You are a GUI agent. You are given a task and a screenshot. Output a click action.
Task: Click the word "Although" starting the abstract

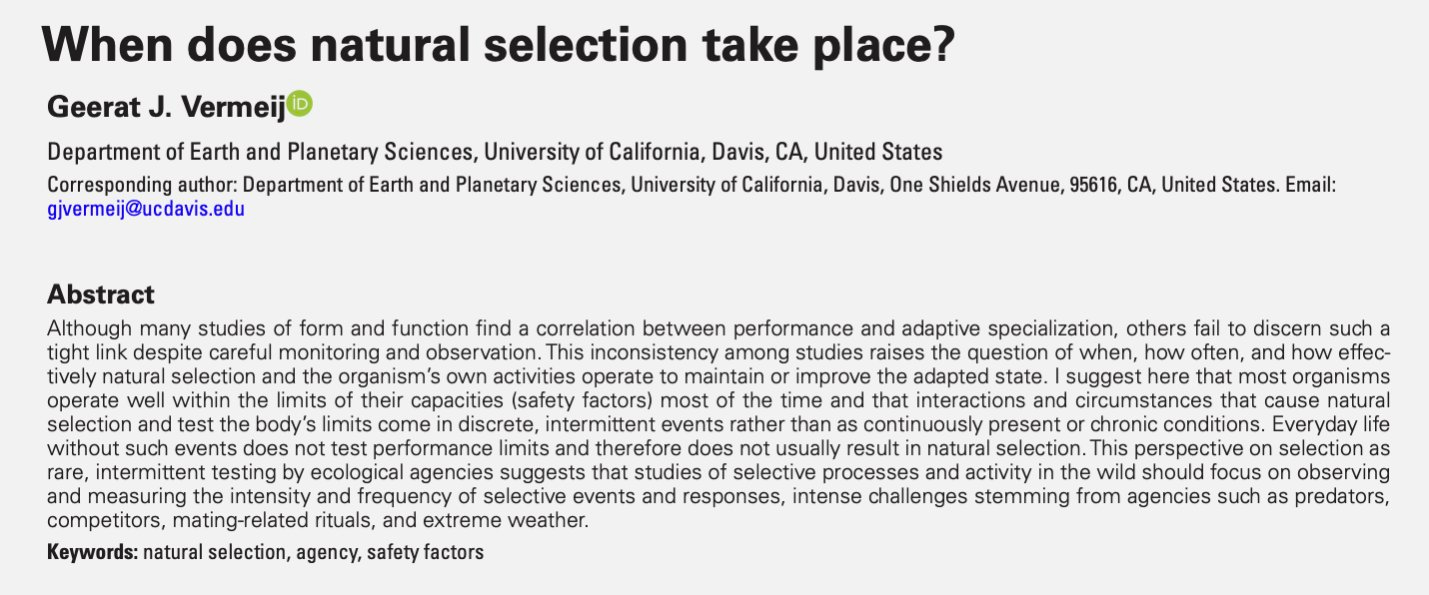click(85, 329)
